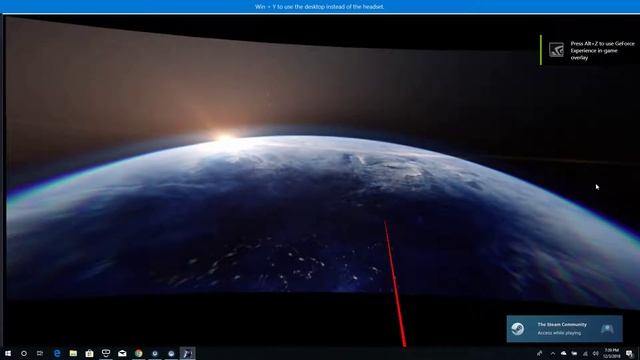Click the Steam logo in the notification
Image resolution: width=640 pixels, height=360 pixels.
(x=518, y=329)
